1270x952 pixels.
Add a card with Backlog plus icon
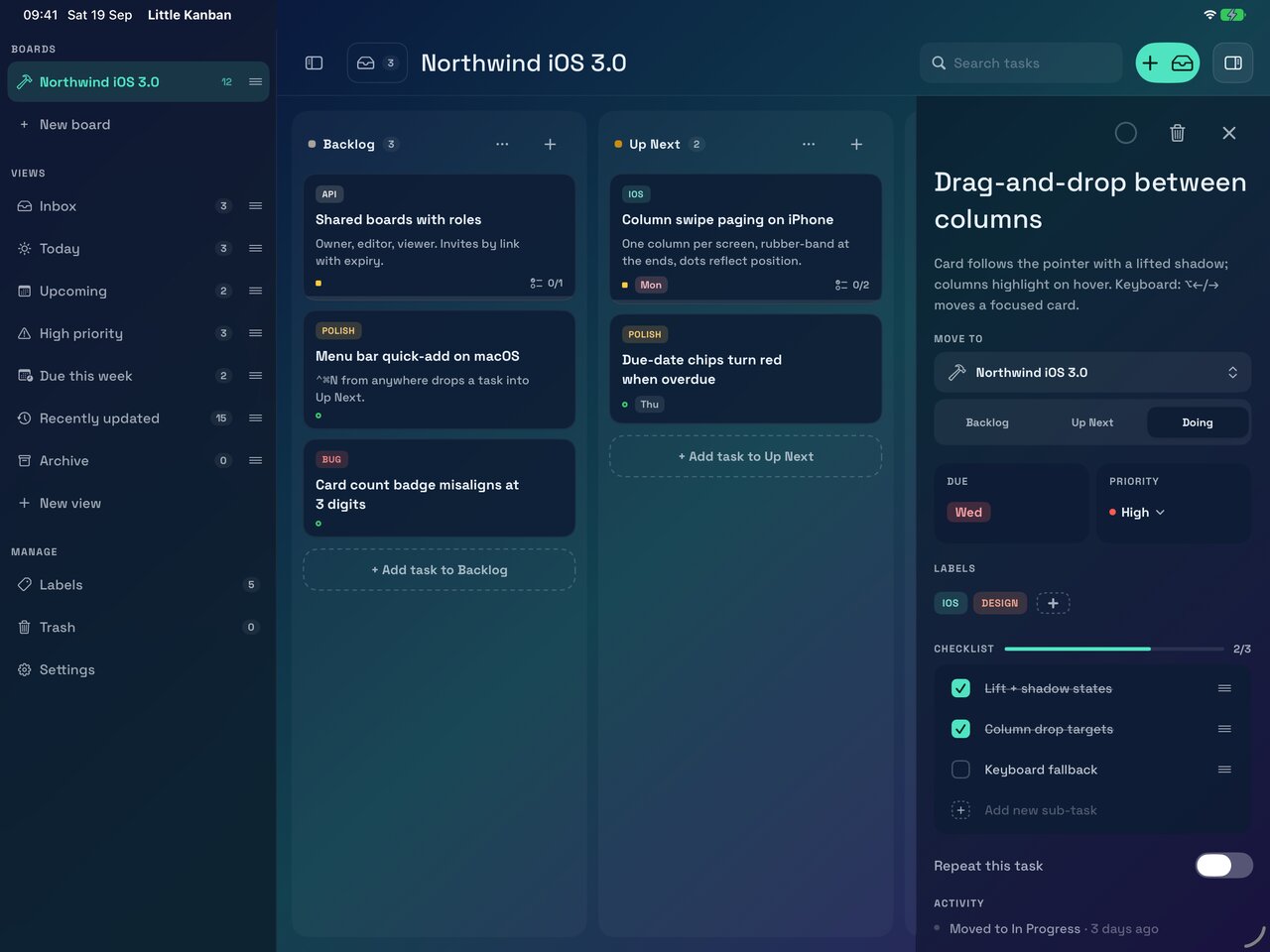[x=550, y=144]
